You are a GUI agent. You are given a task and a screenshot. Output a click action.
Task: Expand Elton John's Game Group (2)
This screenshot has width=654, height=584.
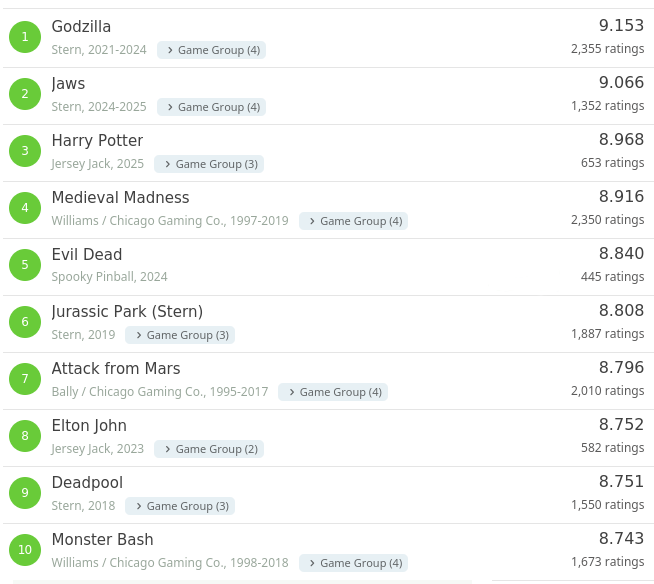tap(209, 449)
